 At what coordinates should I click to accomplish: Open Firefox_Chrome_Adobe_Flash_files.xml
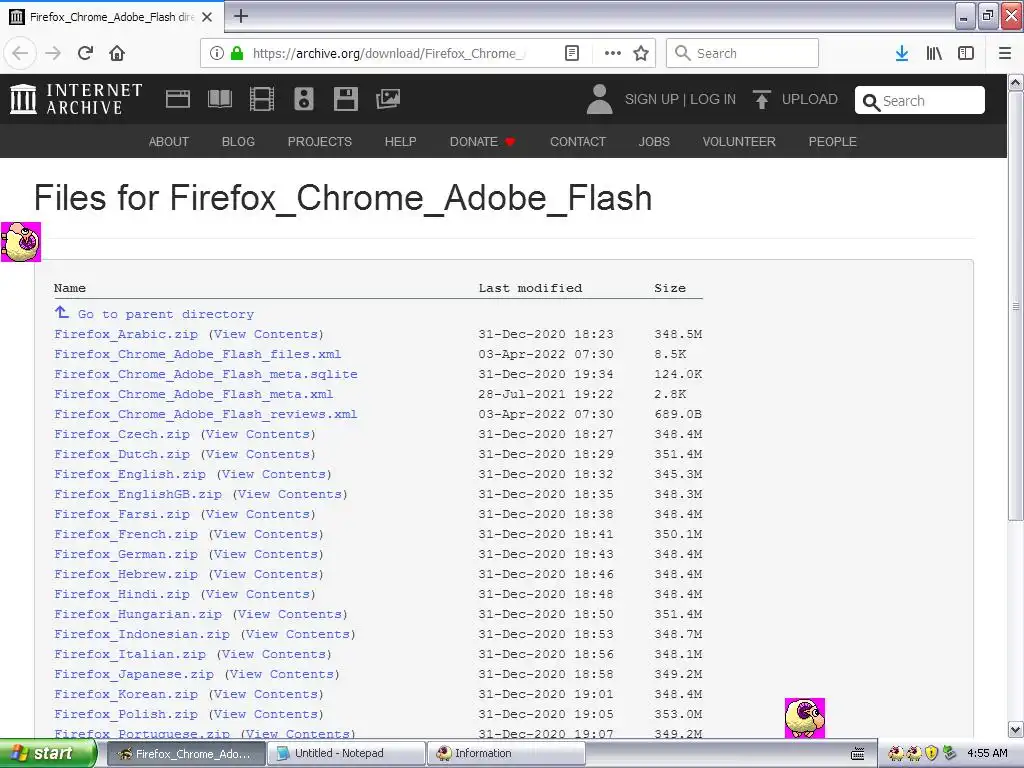coord(197,355)
